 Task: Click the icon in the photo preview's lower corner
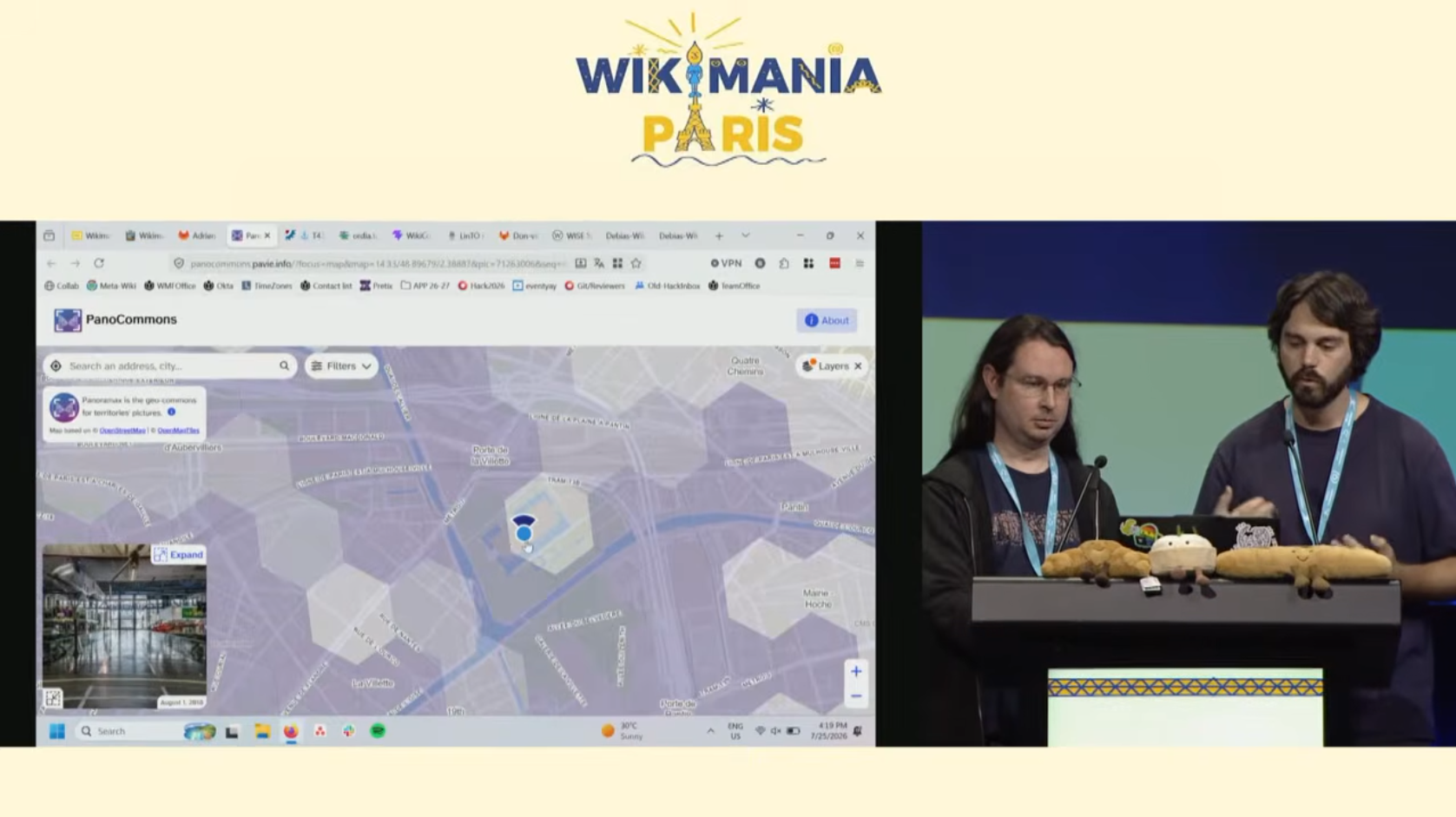[53, 698]
